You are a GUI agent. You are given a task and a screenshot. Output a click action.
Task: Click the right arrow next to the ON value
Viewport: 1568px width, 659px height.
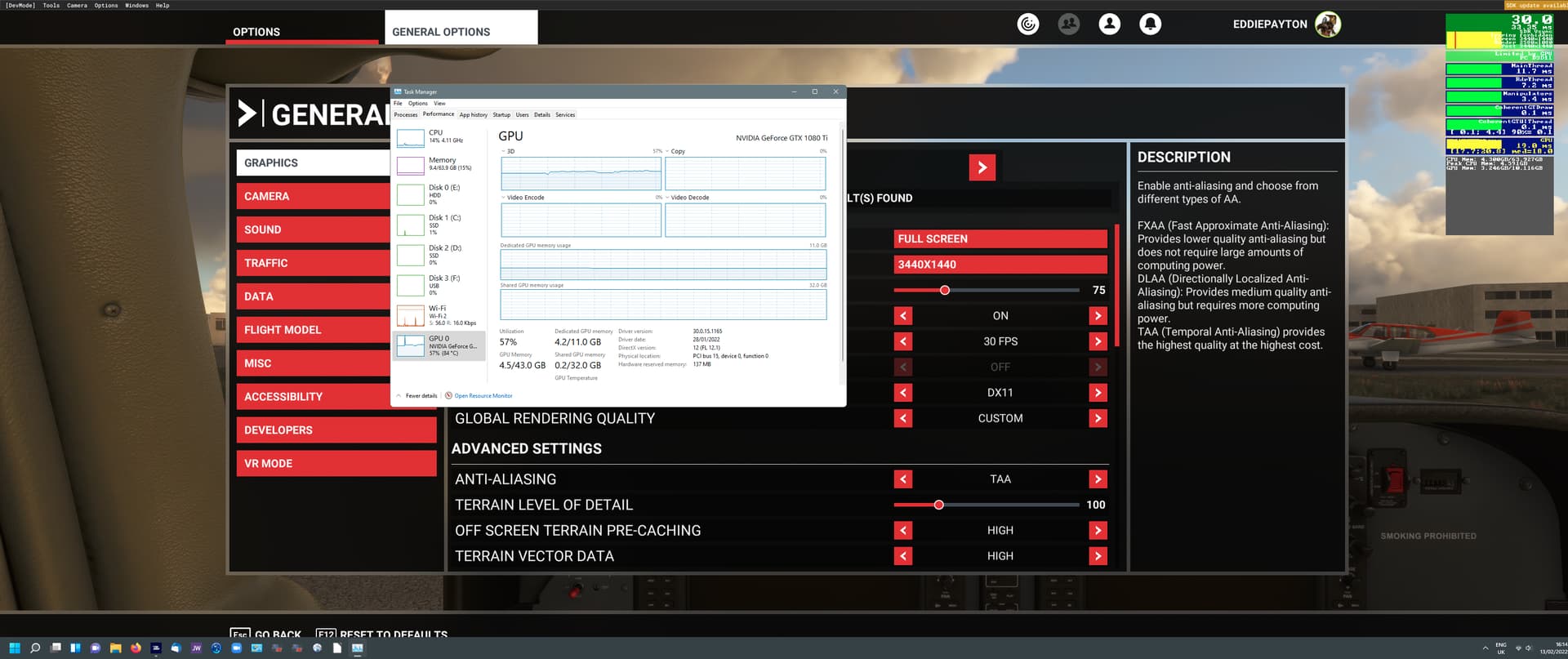(1098, 316)
